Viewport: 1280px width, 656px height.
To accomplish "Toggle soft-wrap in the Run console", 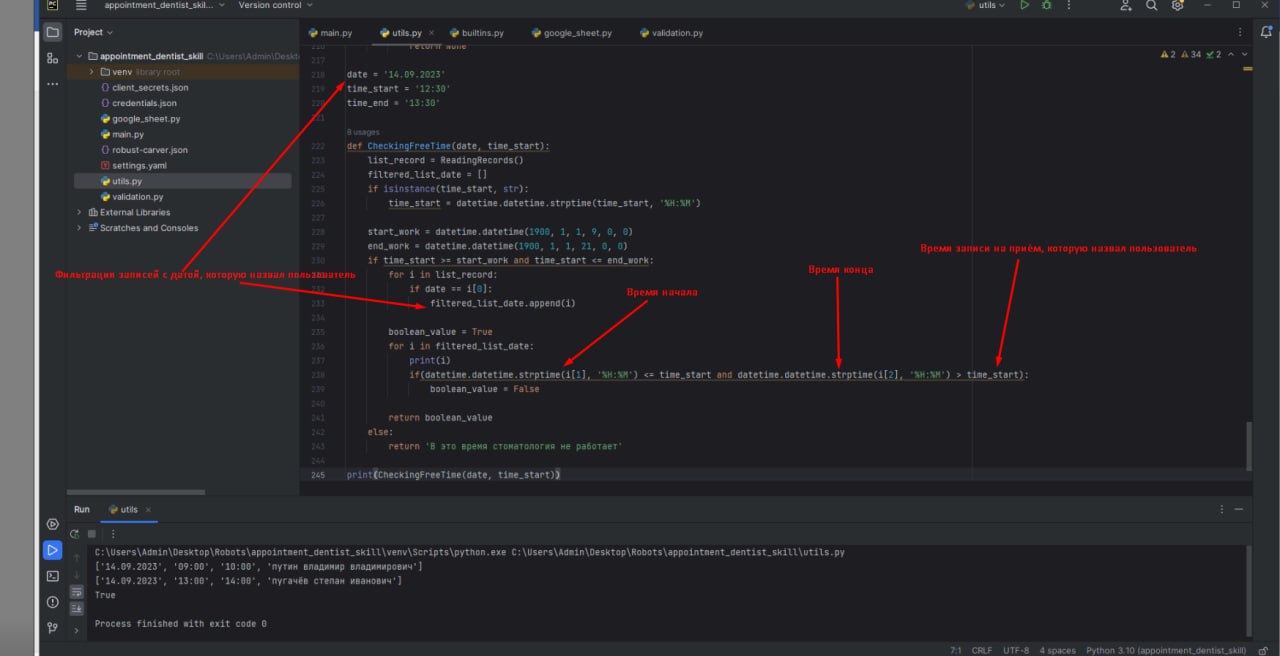I will click(76, 591).
